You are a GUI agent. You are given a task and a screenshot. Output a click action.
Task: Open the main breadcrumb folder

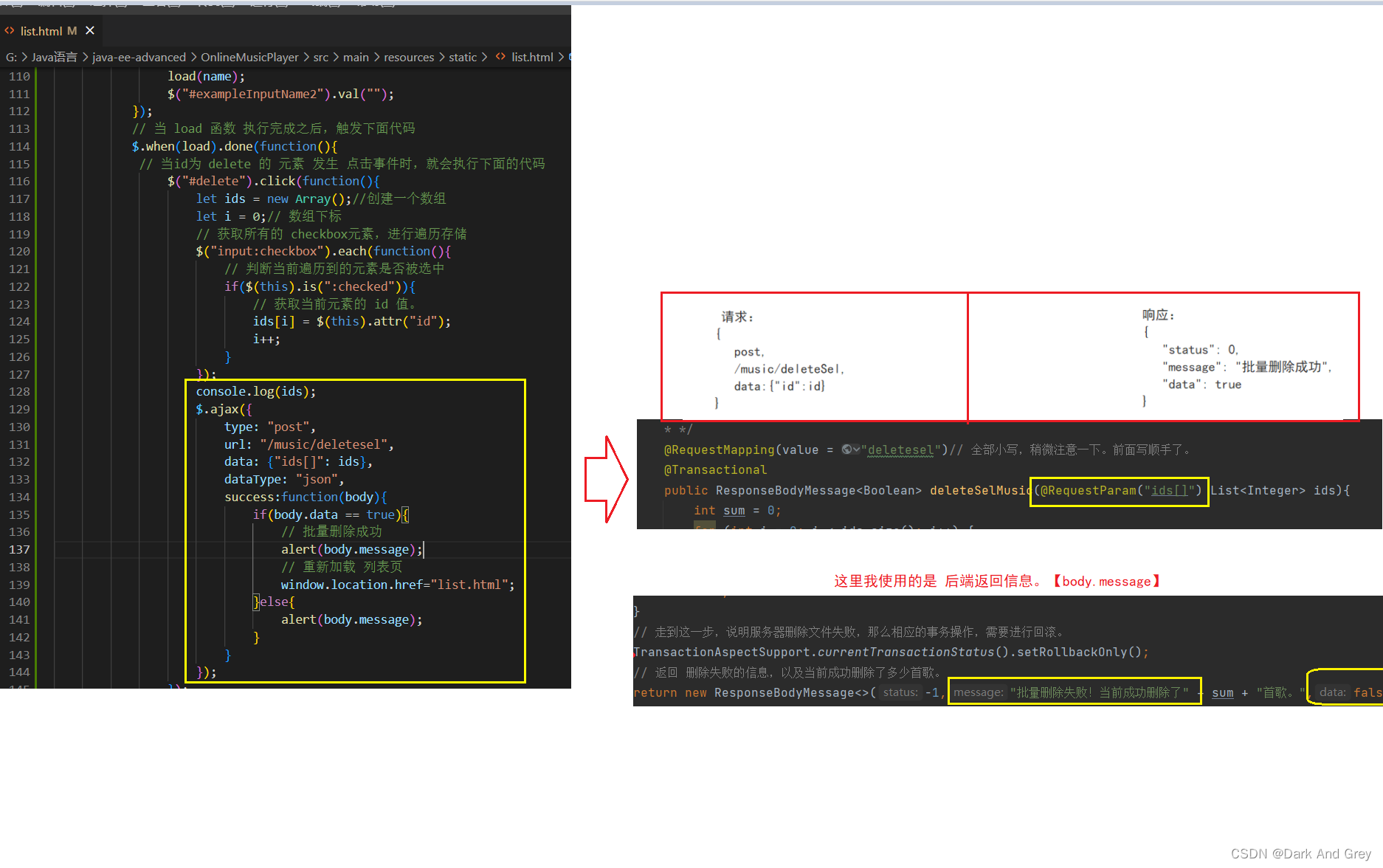pyautogui.click(x=356, y=57)
